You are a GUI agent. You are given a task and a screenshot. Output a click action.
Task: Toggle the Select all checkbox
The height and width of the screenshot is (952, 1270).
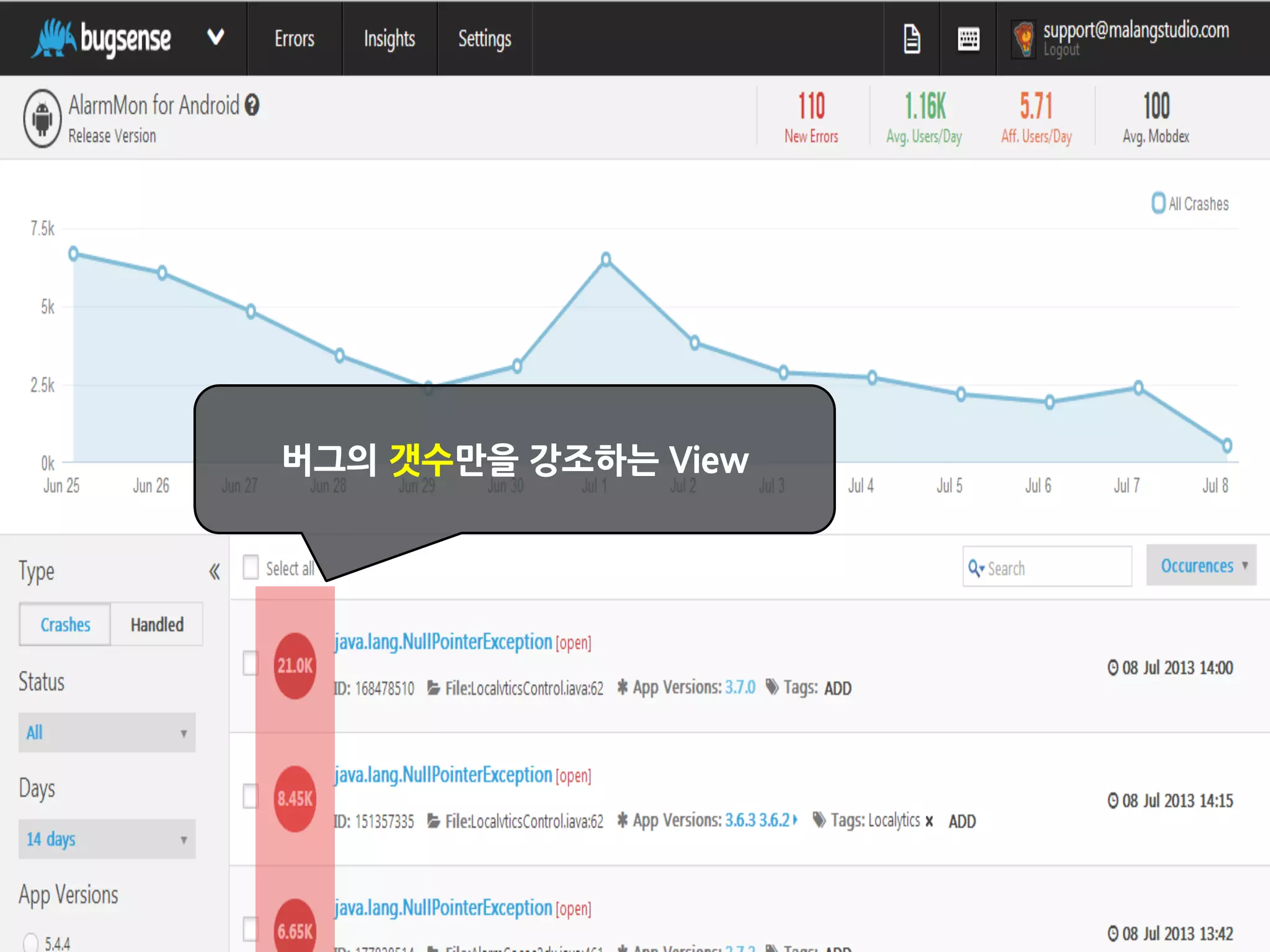click(x=251, y=567)
